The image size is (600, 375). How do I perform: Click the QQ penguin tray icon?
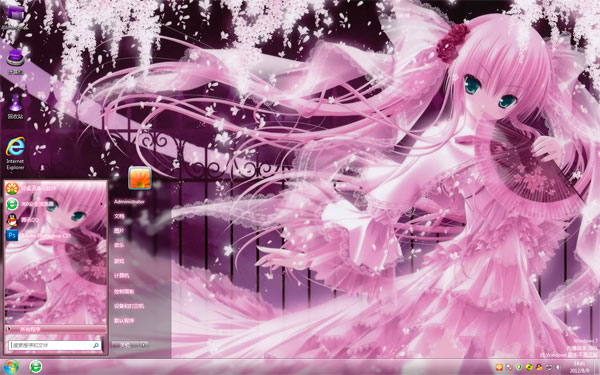tap(539, 367)
